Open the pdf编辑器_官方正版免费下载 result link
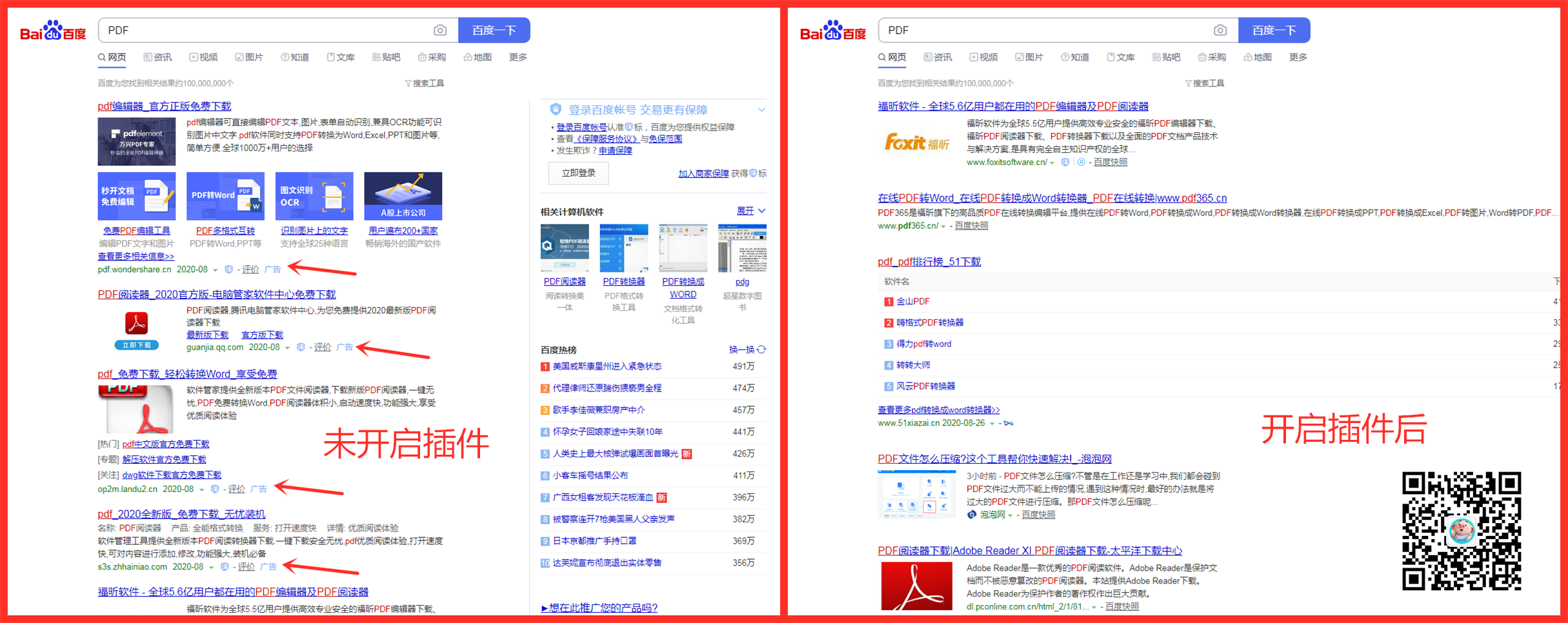 coord(165,106)
